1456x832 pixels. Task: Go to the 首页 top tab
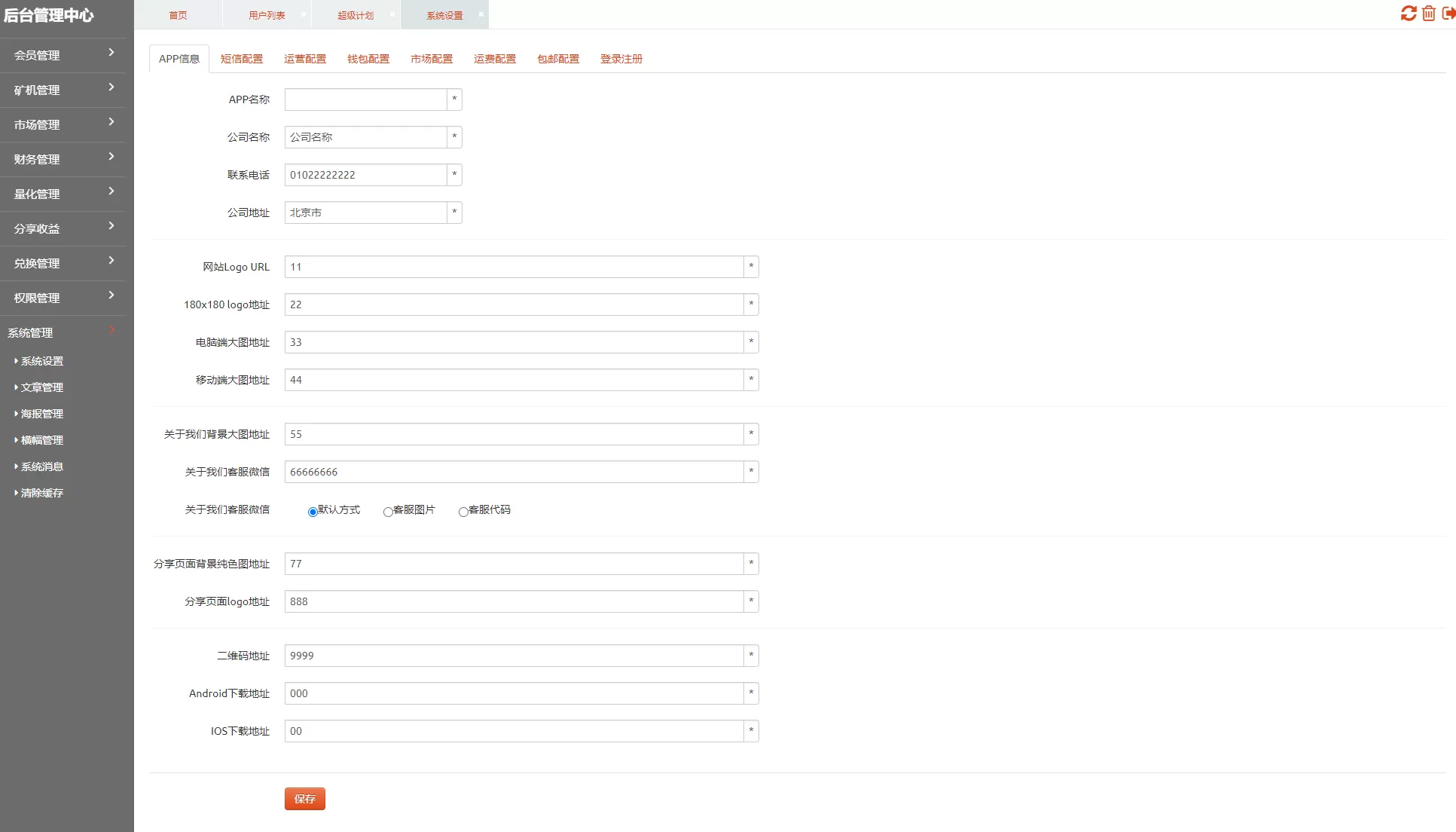coord(178,15)
